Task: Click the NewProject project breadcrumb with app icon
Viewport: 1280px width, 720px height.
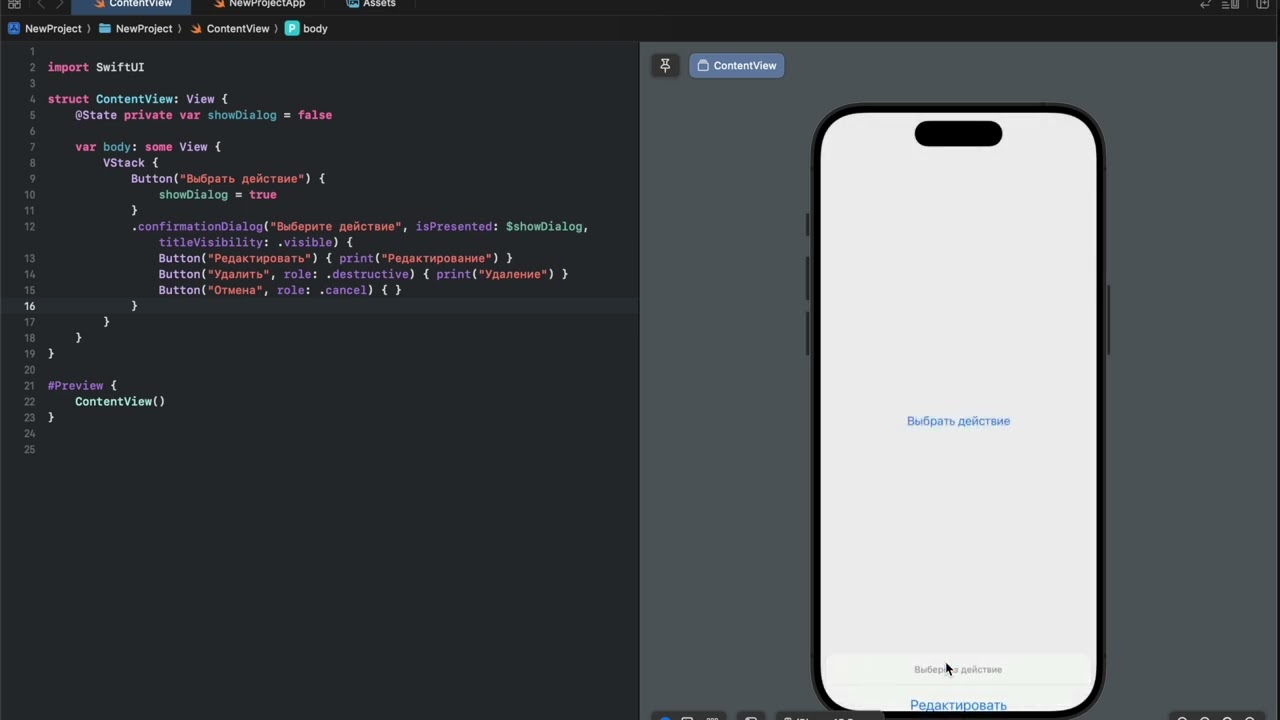Action: point(45,29)
